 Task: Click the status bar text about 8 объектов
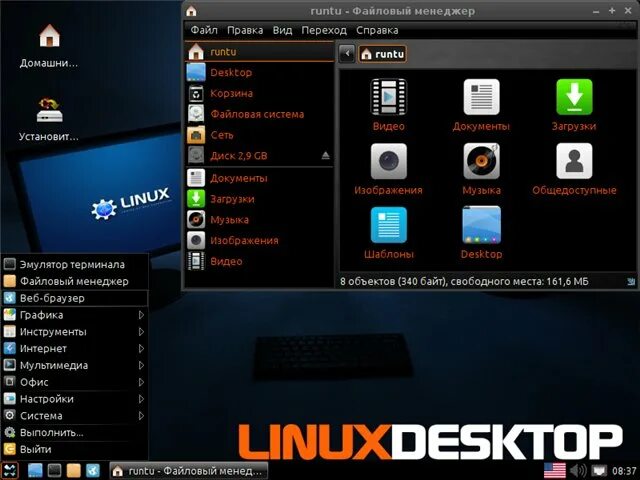click(464, 281)
